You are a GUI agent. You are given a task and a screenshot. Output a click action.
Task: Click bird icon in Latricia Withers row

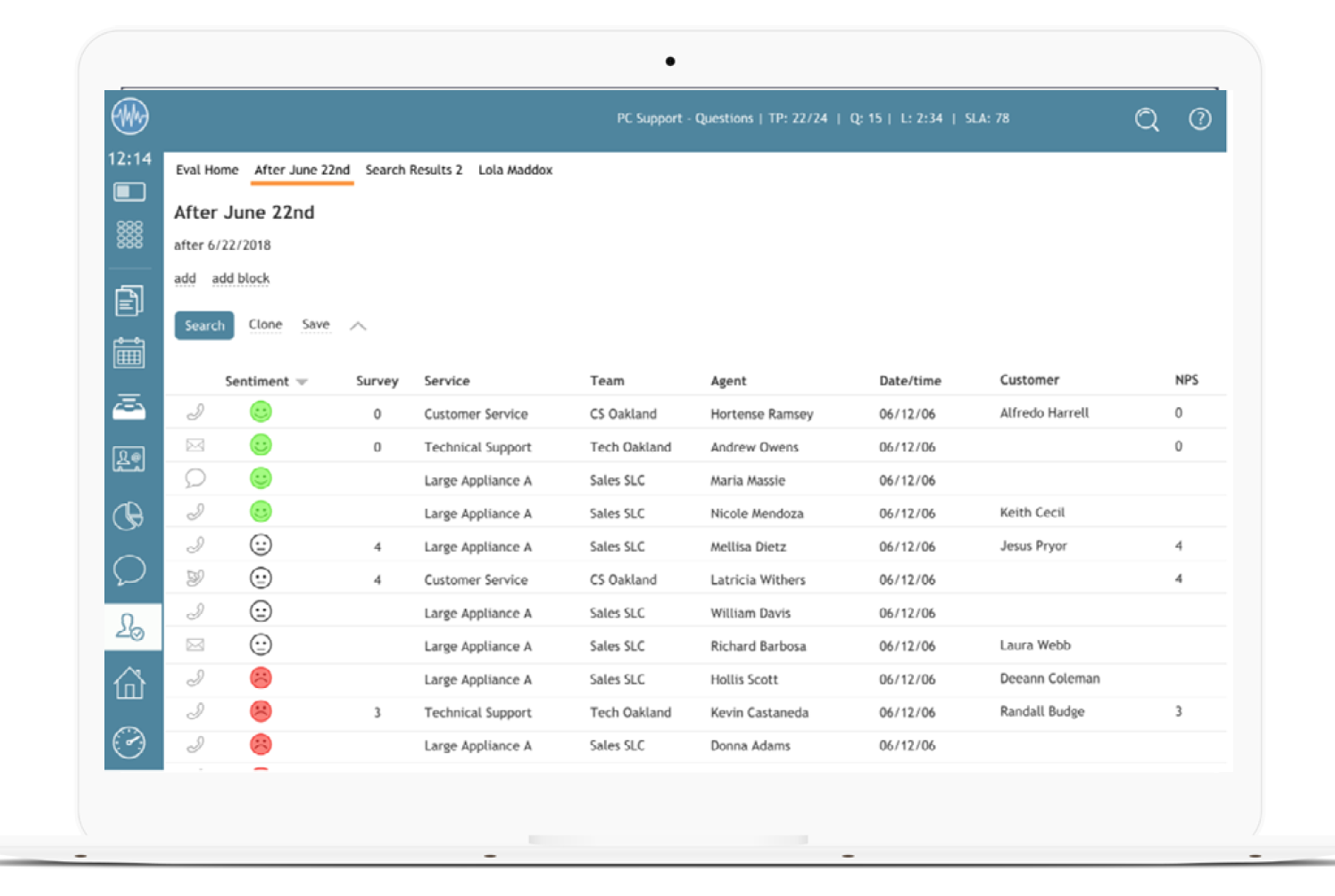pos(195,578)
